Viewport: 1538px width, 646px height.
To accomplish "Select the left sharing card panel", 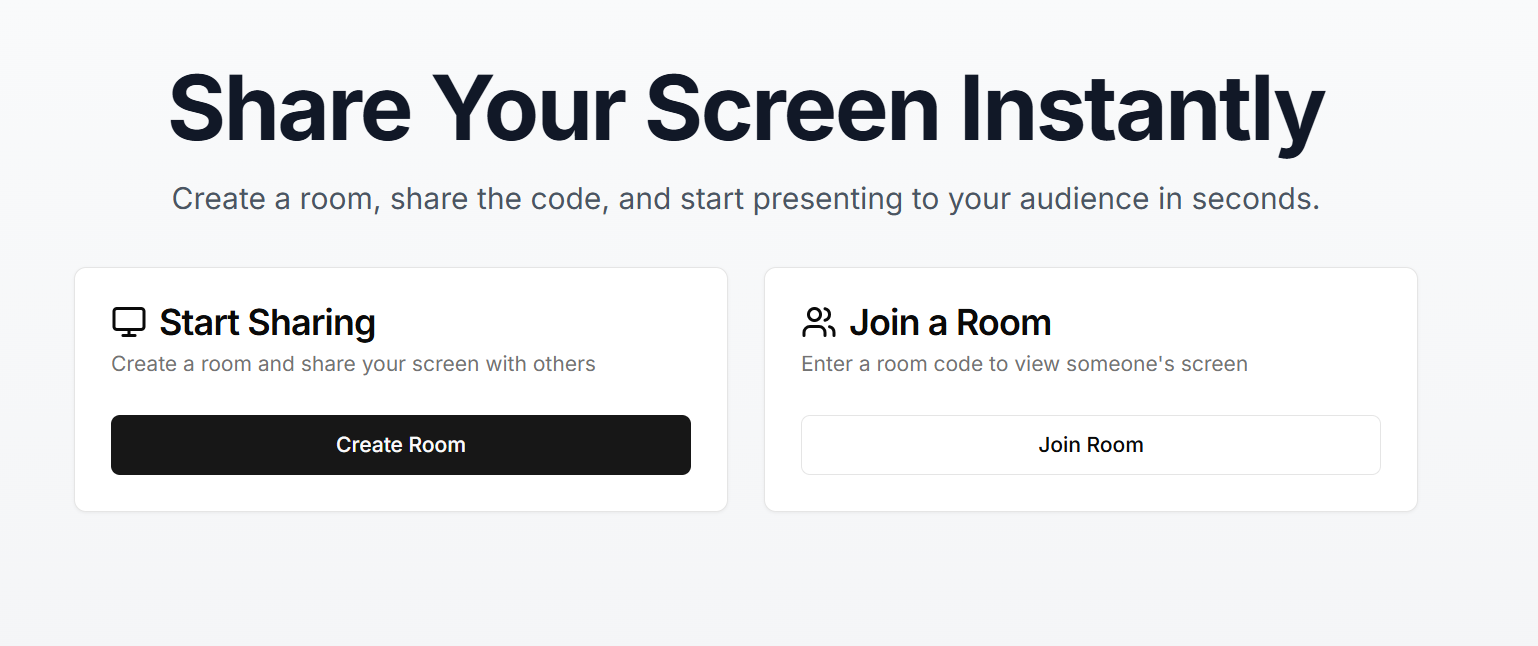I will coord(400,388).
